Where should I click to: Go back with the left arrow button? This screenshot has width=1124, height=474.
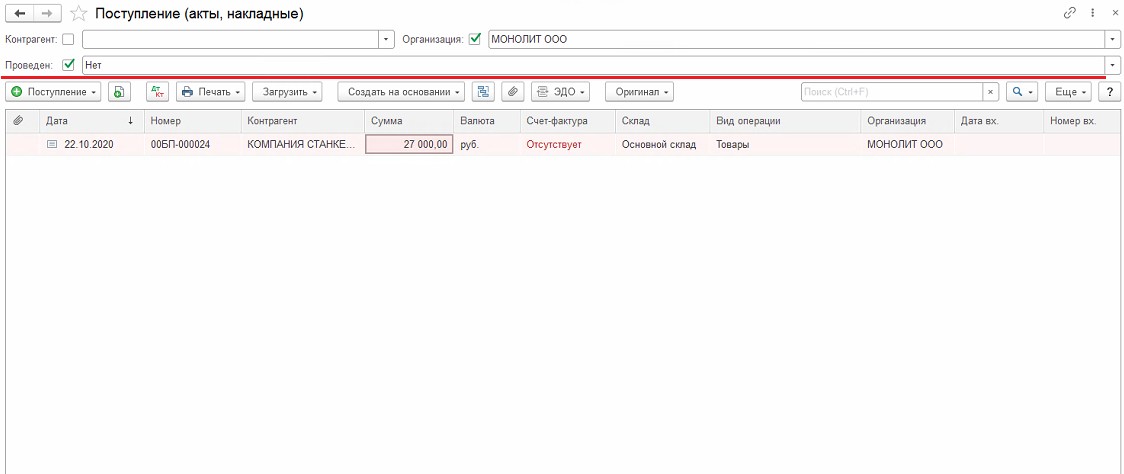tap(19, 14)
